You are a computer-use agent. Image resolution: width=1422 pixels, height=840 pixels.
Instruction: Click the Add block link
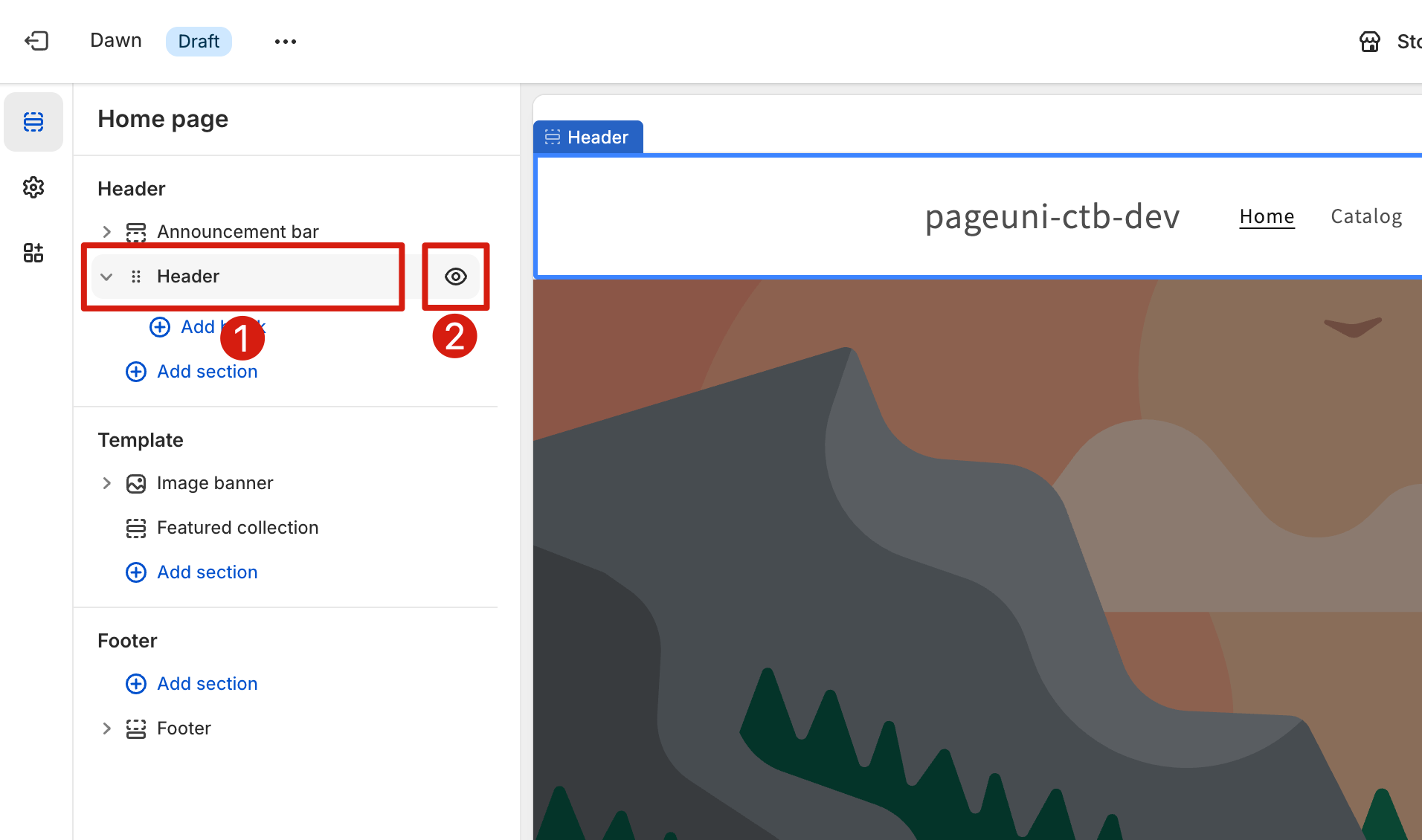coord(223,327)
